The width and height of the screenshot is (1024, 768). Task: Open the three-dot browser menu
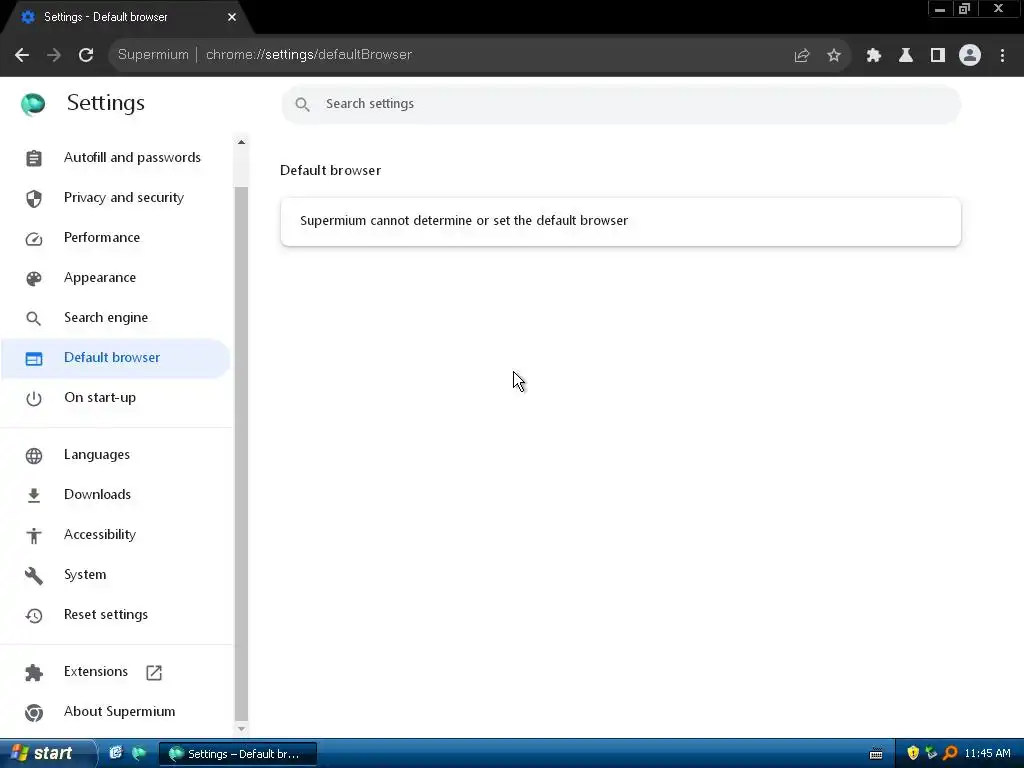tap(1002, 55)
